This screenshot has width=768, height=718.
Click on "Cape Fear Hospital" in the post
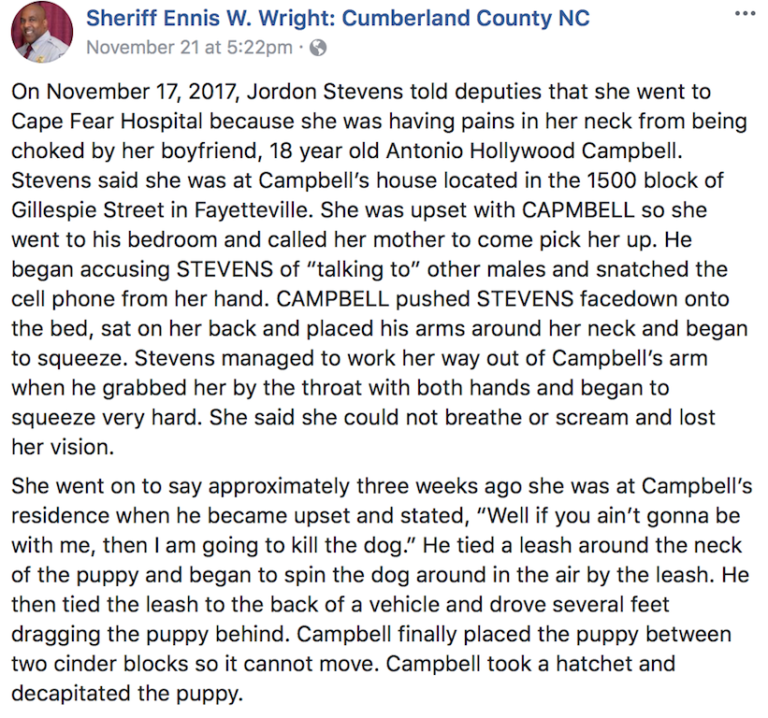click(95, 123)
